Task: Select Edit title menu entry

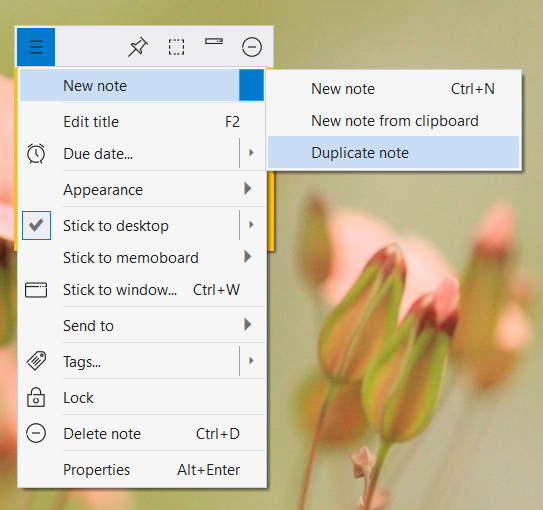Action: tap(142, 122)
